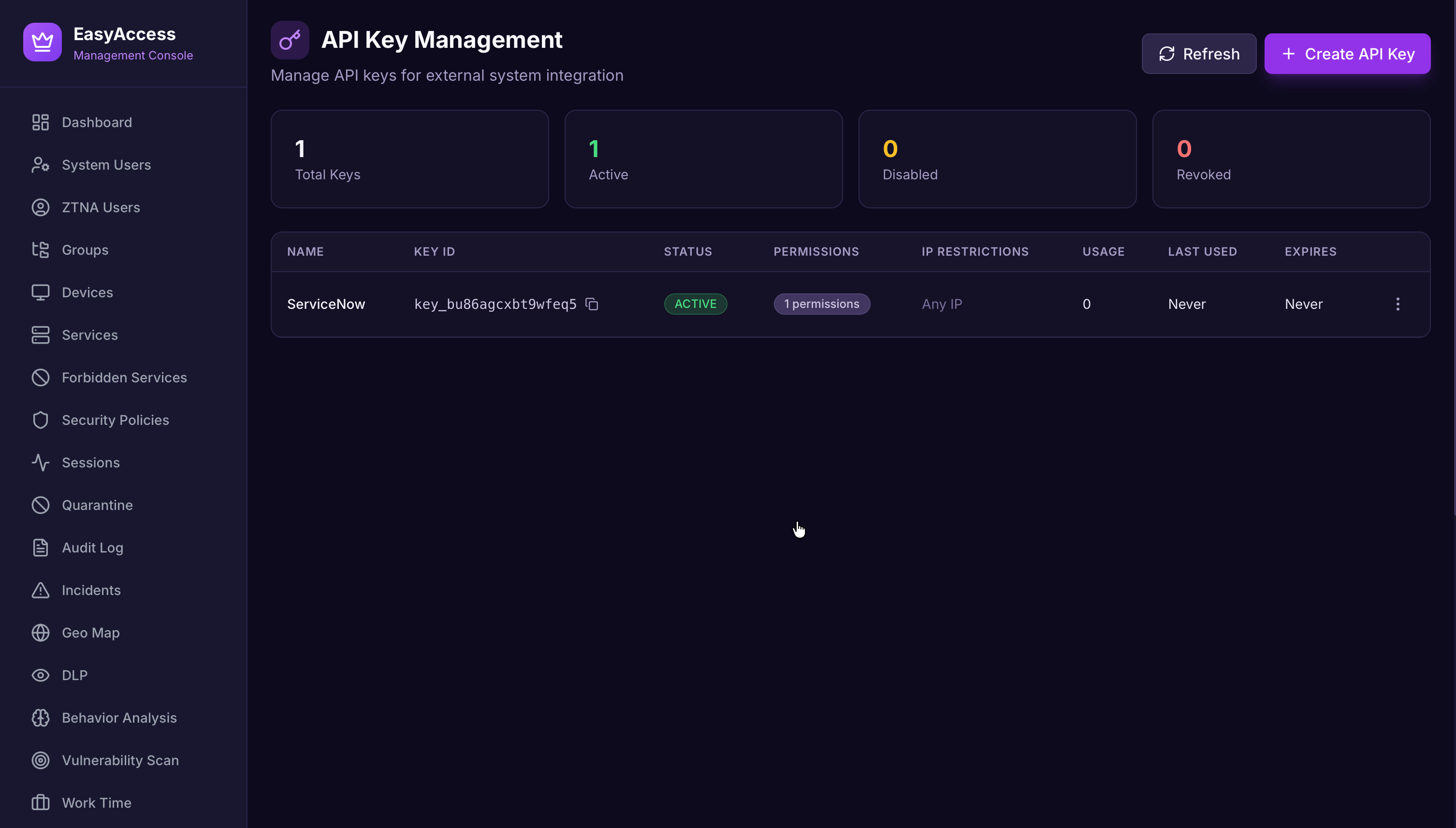This screenshot has height=828, width=1456.
Task: Click the EasyAccess crown logo
Action: pos(42,42)
